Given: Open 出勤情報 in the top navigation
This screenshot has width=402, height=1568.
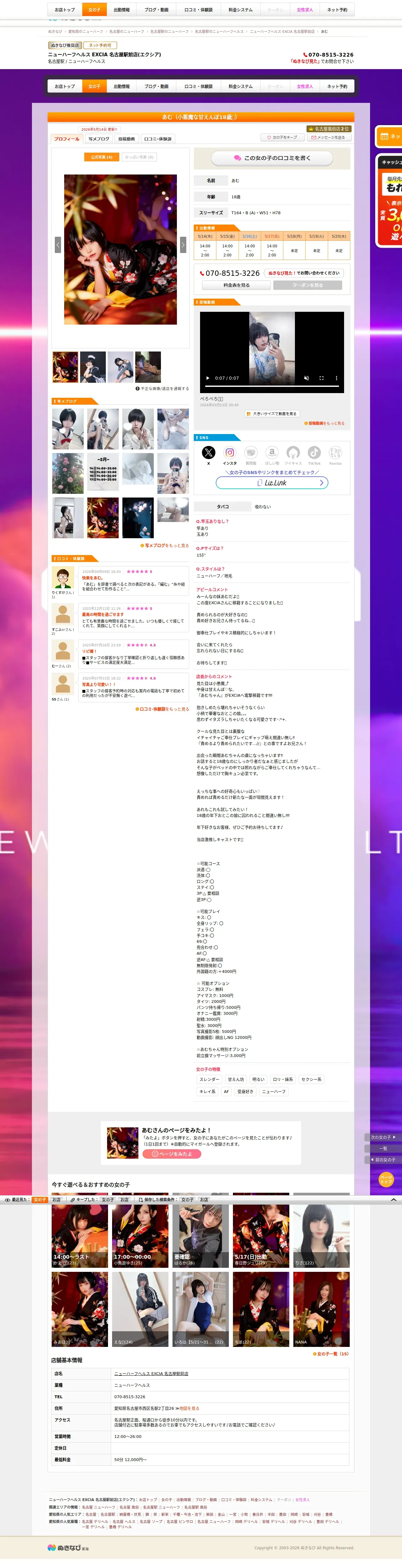Looking at the screenshot, I should pyautogui.click(x=122, y=10).
